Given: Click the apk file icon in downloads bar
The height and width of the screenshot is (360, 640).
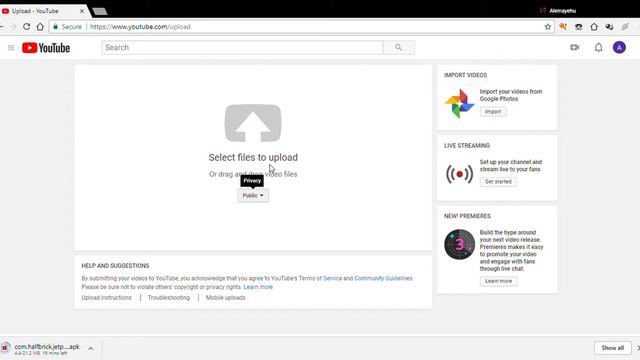Looking at the screenshot, I should [x=5, y=348].
